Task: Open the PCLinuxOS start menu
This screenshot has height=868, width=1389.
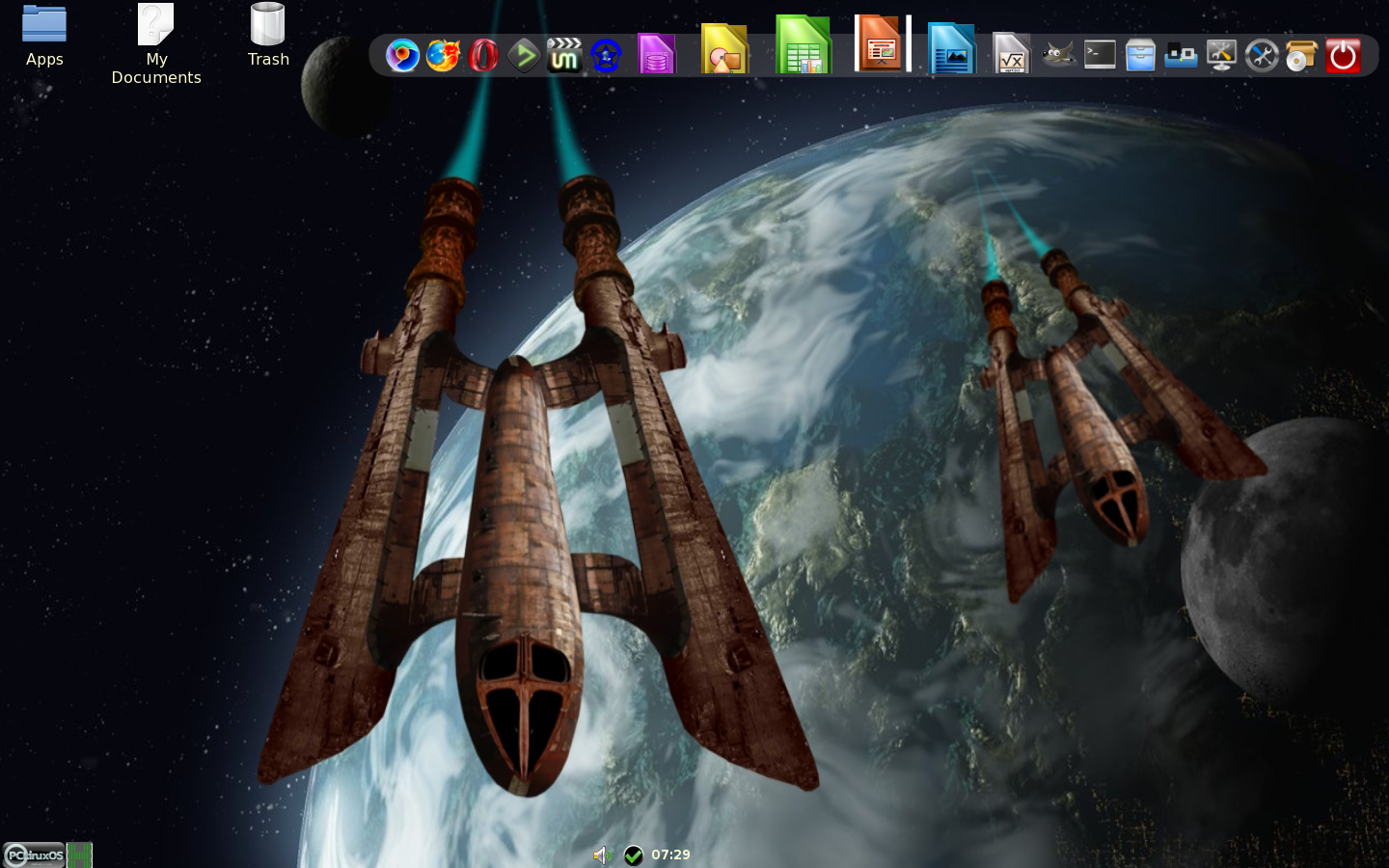Action: pos(34,854)
